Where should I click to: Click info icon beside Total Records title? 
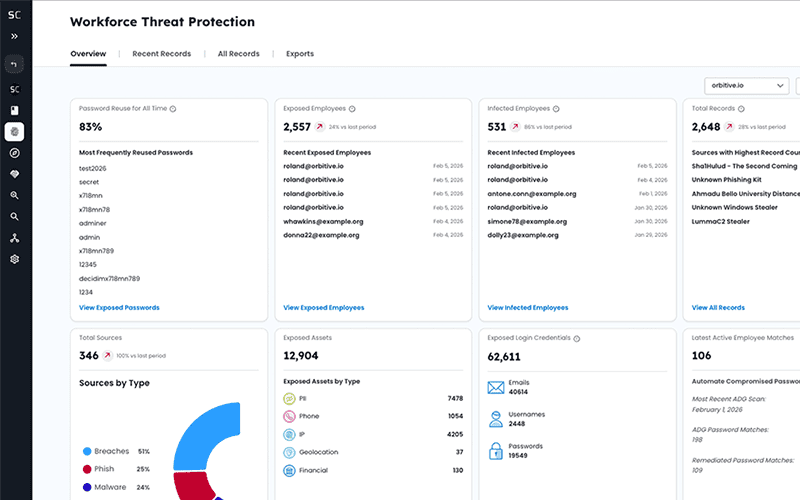point(741,109)
